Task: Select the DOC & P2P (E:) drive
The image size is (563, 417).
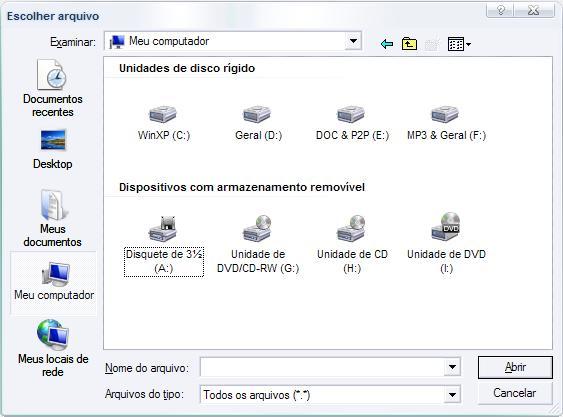Action: pyautogui.click(x=352, y=123)
